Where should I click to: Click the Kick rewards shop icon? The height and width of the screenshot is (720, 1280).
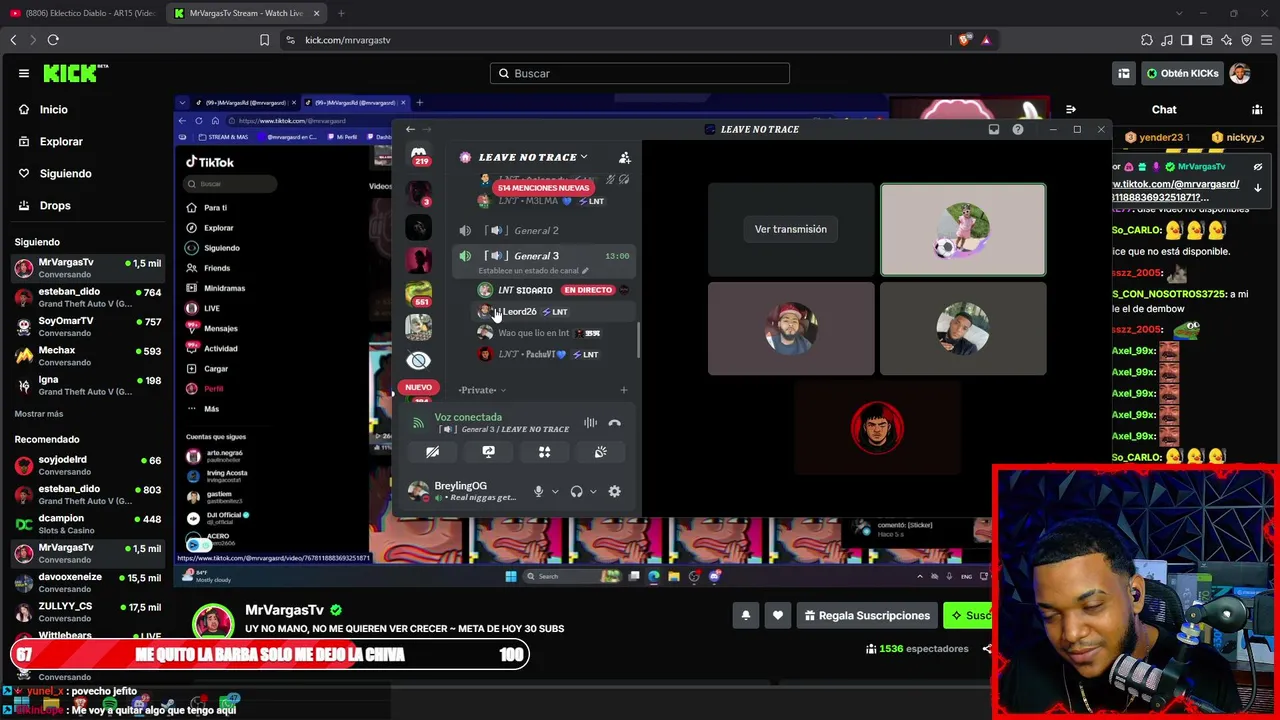pyautogui.click(x=1124, y=73)
